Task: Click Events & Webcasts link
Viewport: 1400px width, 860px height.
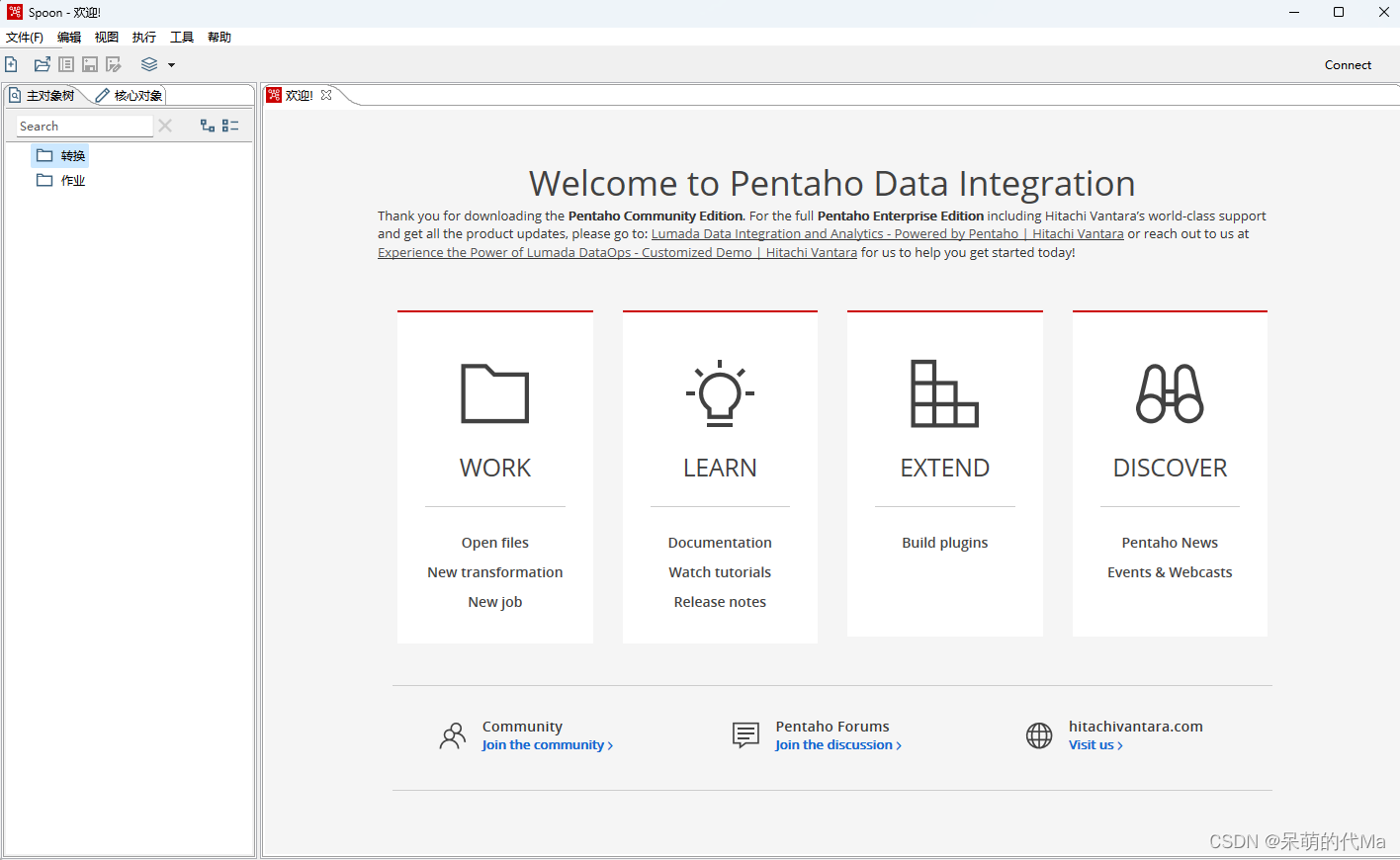Action: pos(1170,572)
